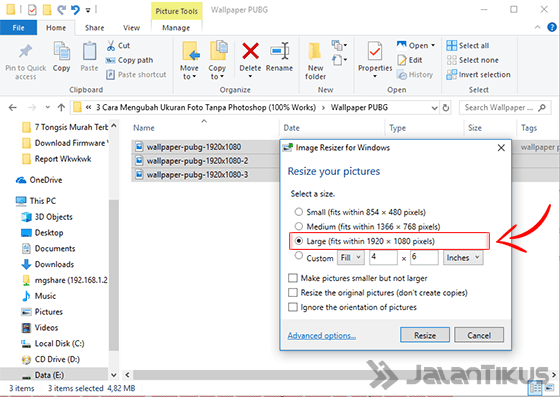The image size is (560, 397).
Task: Sort files by the Name column header
Action: click(x=144, y=128)
